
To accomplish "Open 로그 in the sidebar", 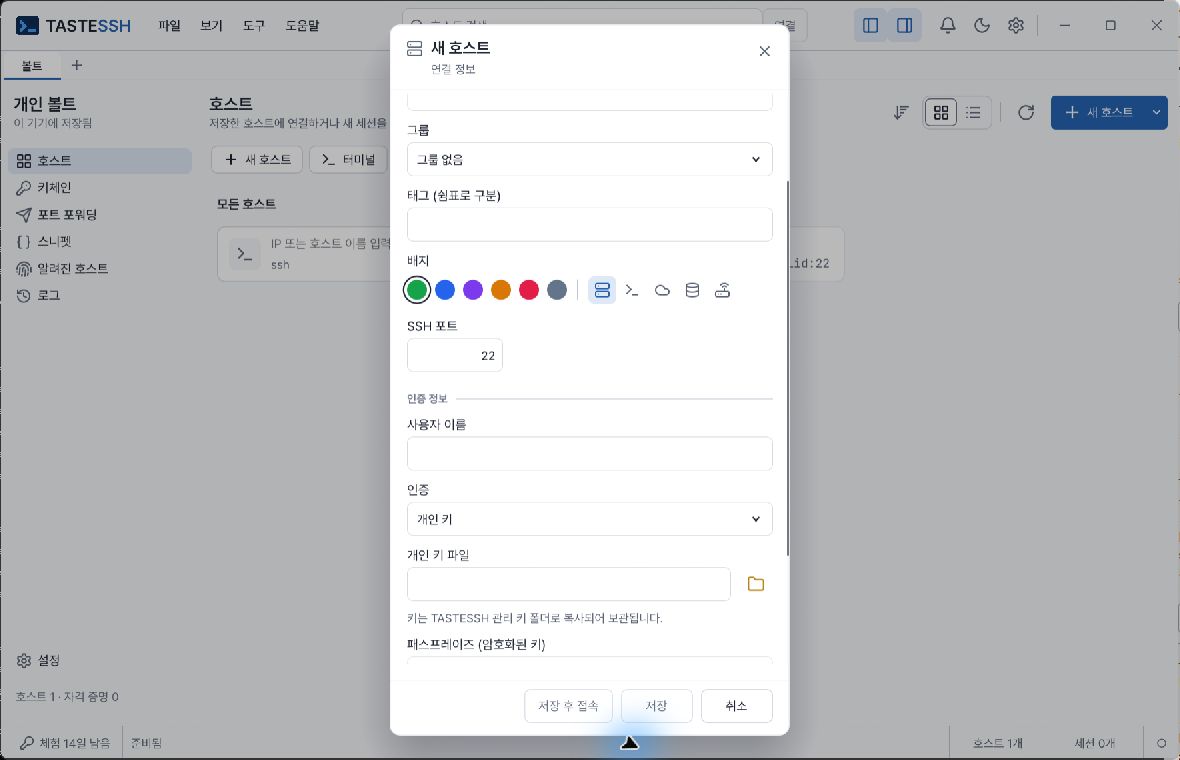I will tap(100, 296).
